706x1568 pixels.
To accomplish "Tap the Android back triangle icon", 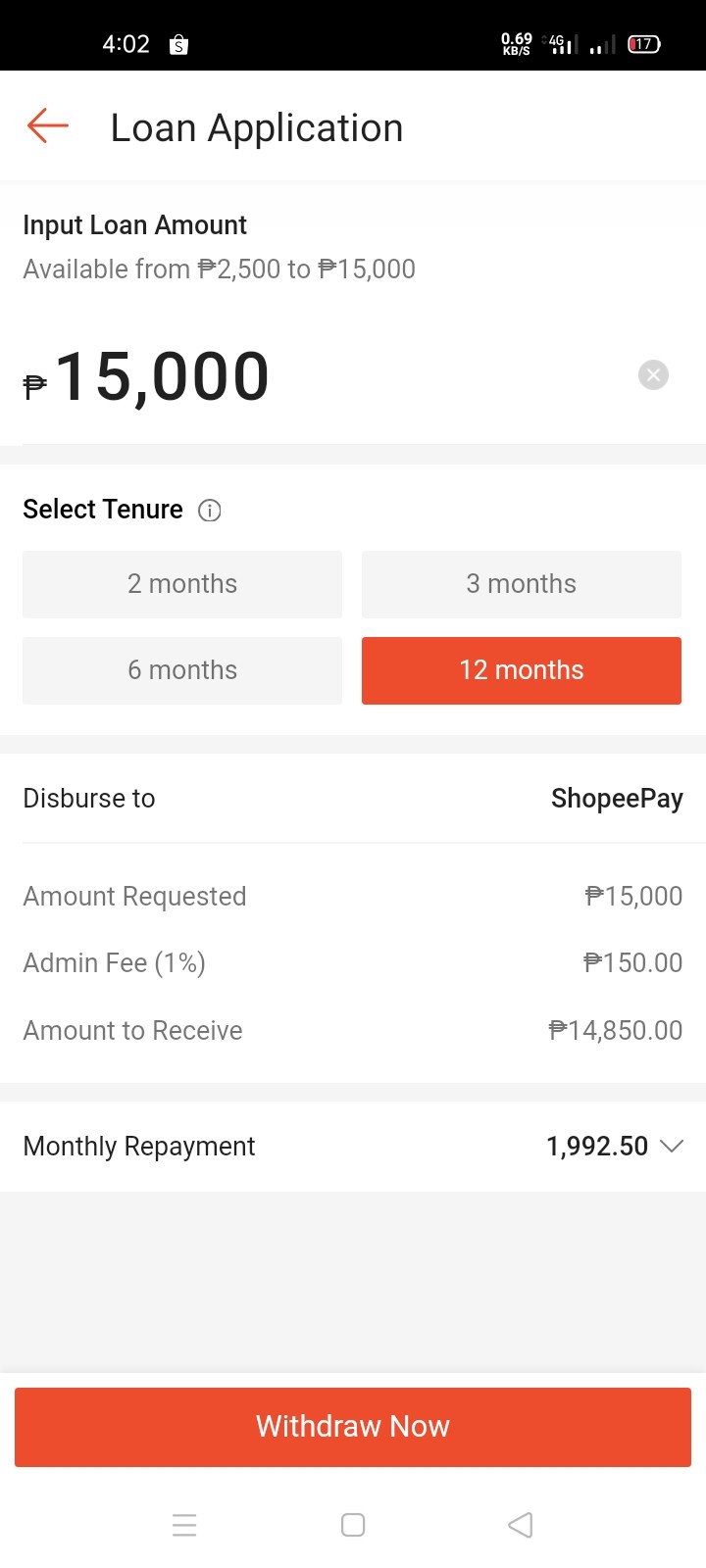I will [521, 1525].
